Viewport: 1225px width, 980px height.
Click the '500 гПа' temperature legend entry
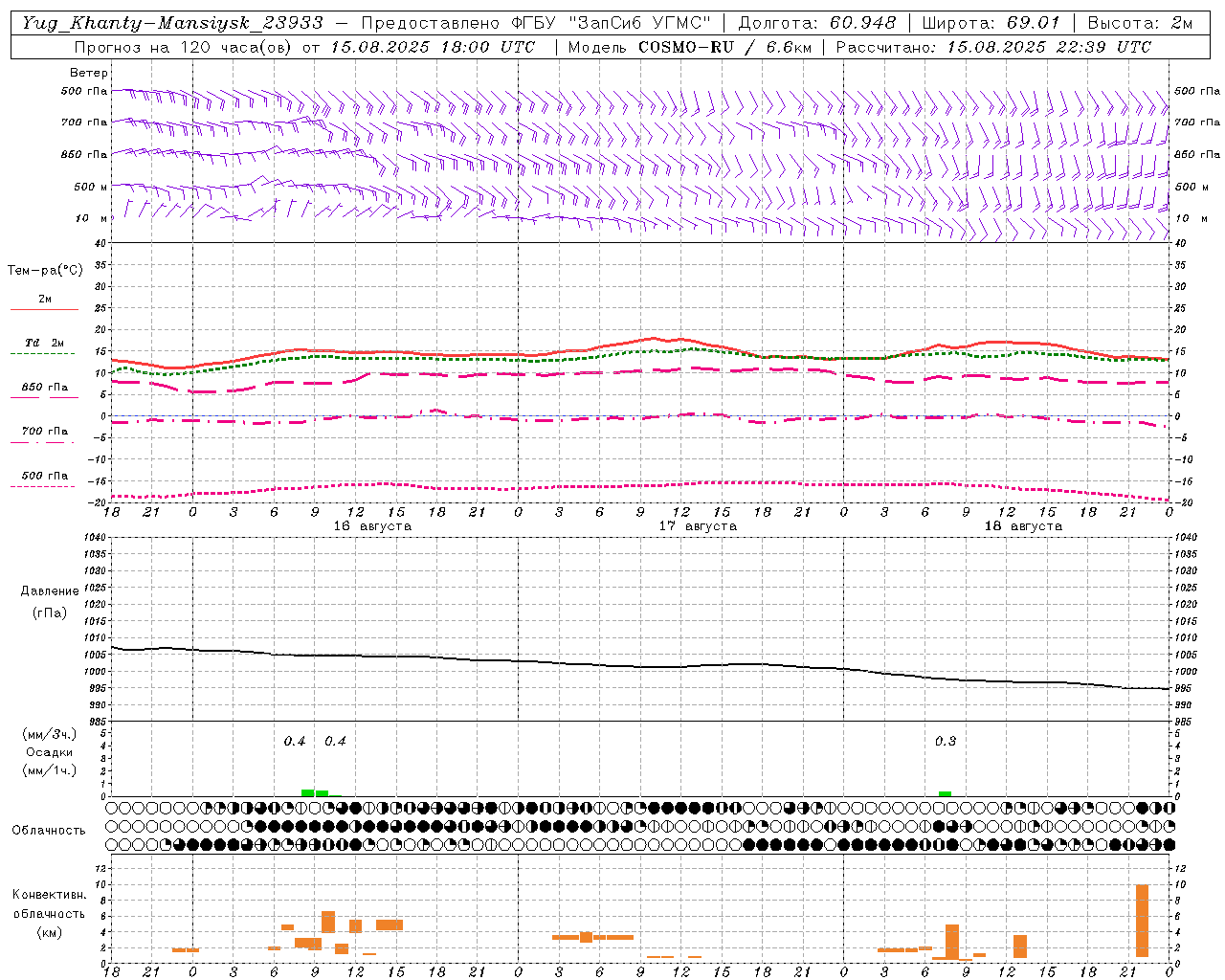44,476
